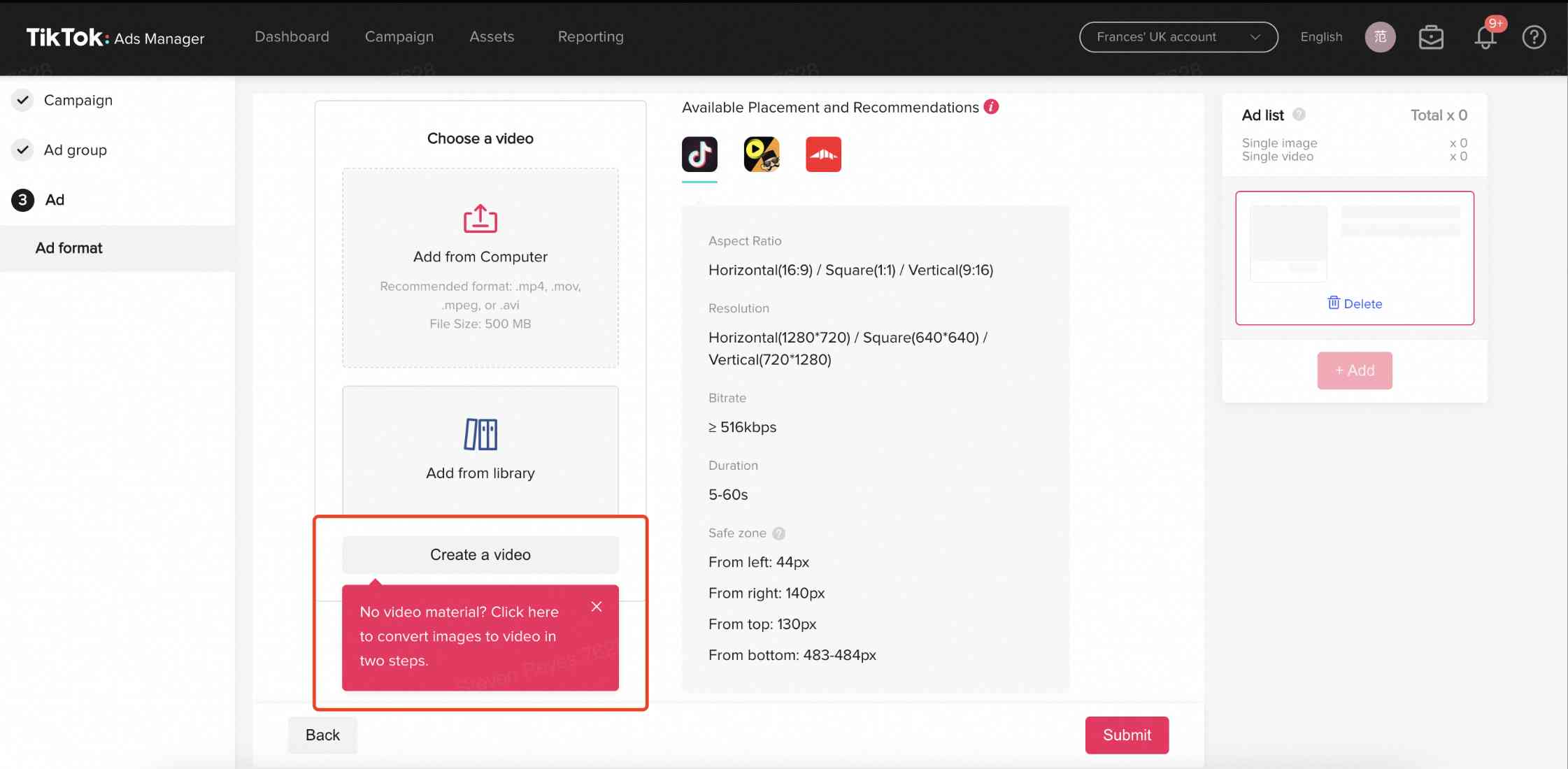Enable the Ad step indicator circle
Screen dimensions: 1568x769
pos(23,199)
